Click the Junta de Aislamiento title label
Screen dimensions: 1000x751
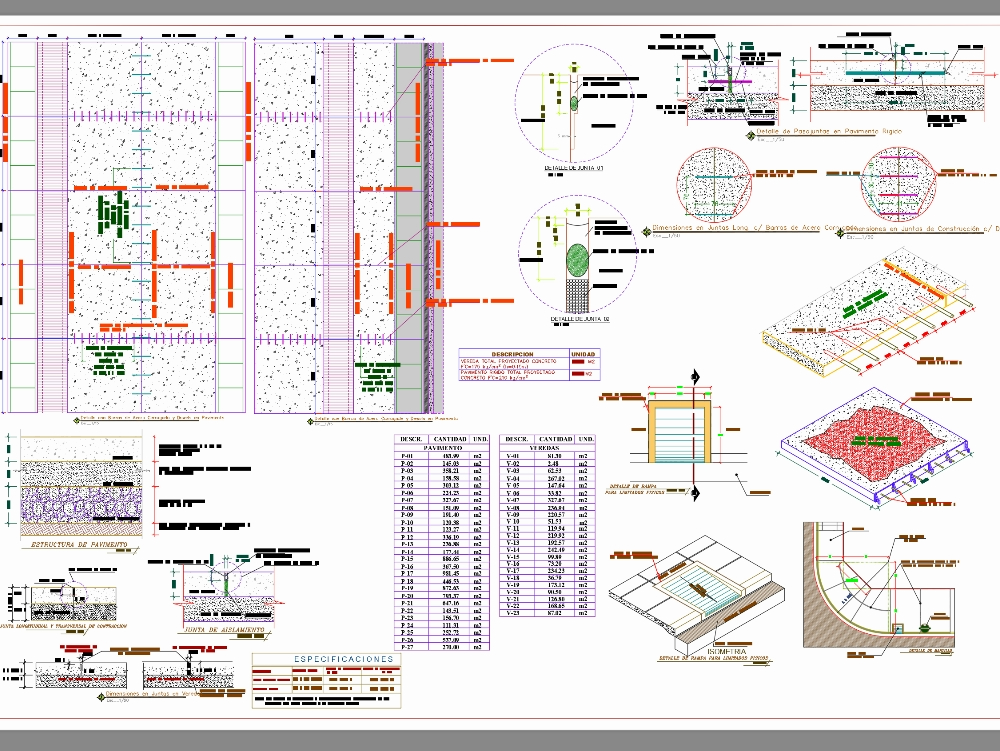point(222,631)
